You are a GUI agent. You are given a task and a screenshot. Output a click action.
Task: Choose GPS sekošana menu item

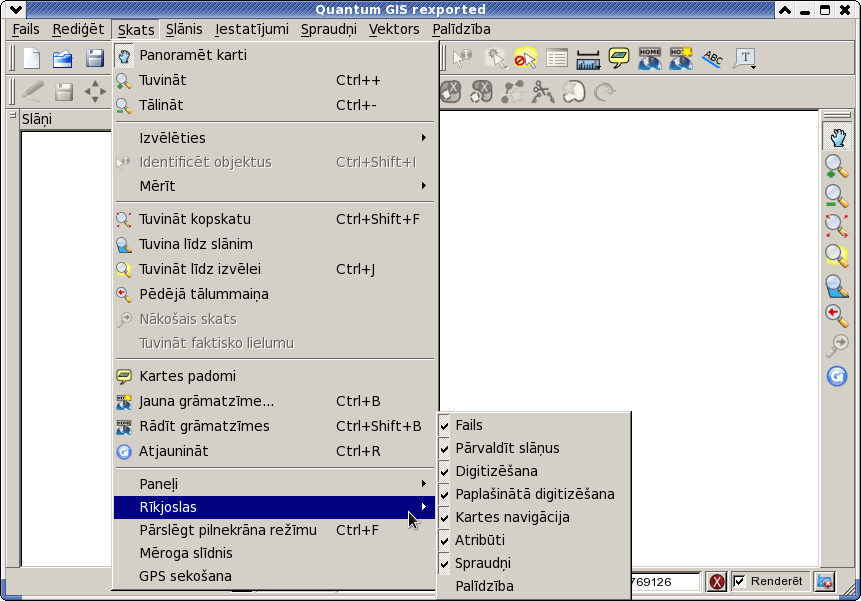275,576
